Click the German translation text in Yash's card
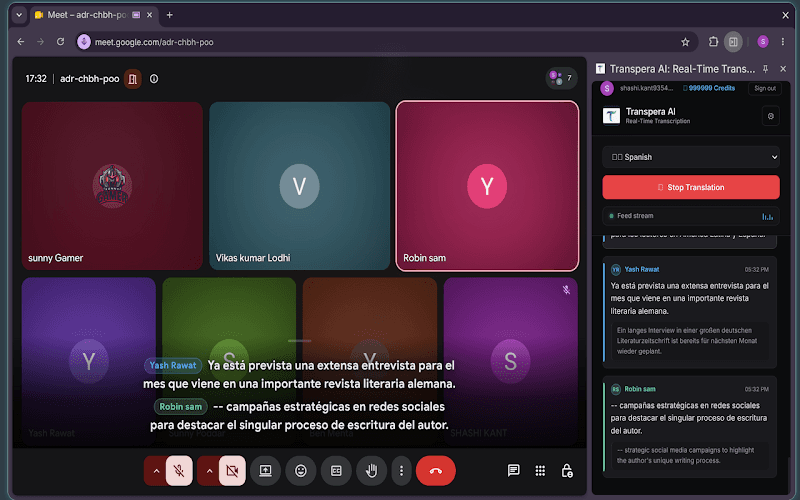Viewport: 800px width, 500px height. point(687,341)
